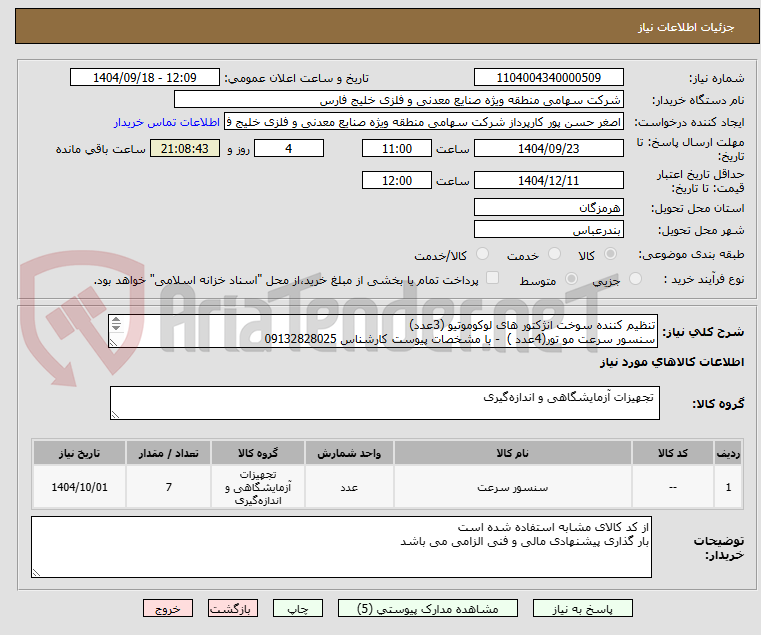
Task: Click scroll up arrow in شرح کلی نیاز
Action: [x=116, y=320]
